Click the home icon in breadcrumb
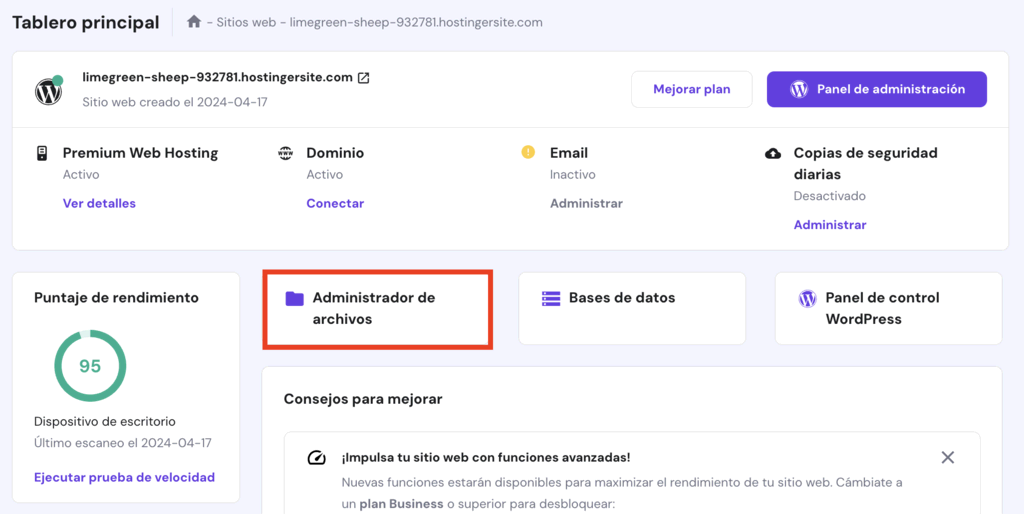 (x=194, y=21)
